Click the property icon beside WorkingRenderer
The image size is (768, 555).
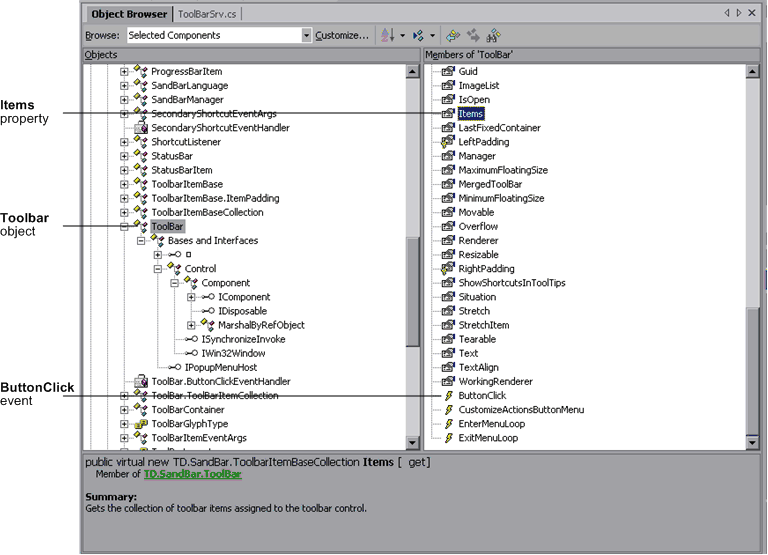448,382
